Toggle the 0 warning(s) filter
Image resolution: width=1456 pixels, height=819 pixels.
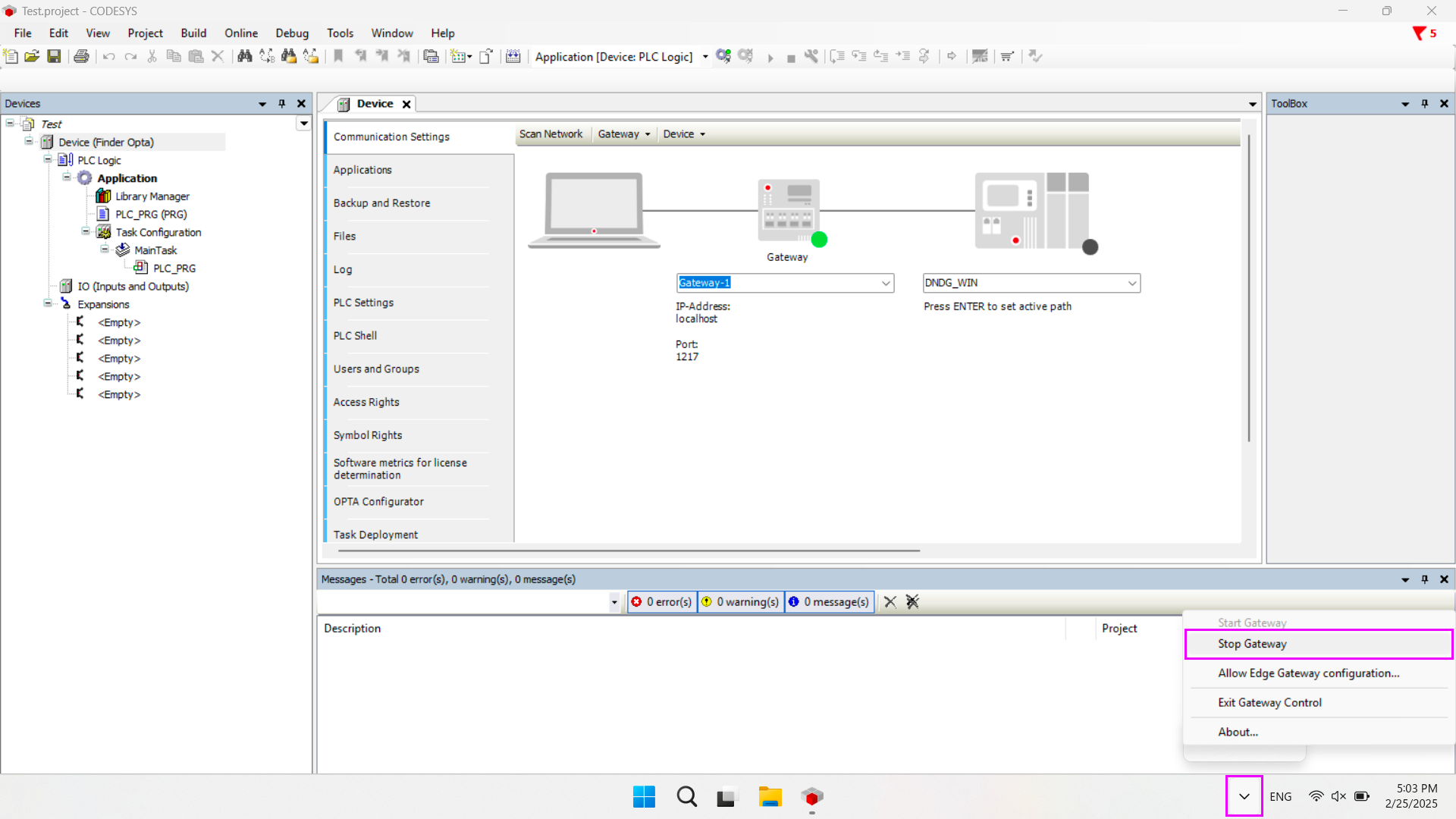(x=740, y=601)
